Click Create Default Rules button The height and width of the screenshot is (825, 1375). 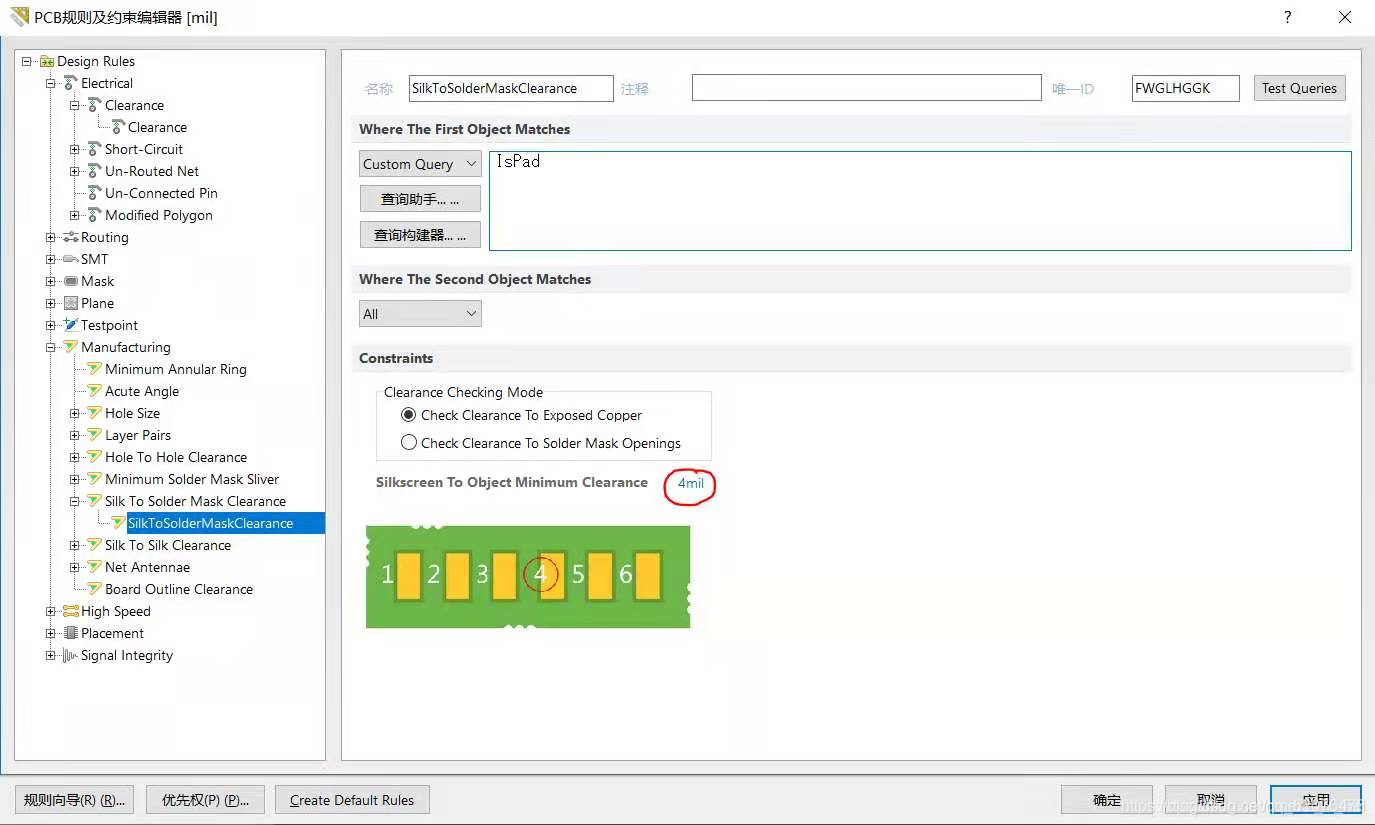352,800
